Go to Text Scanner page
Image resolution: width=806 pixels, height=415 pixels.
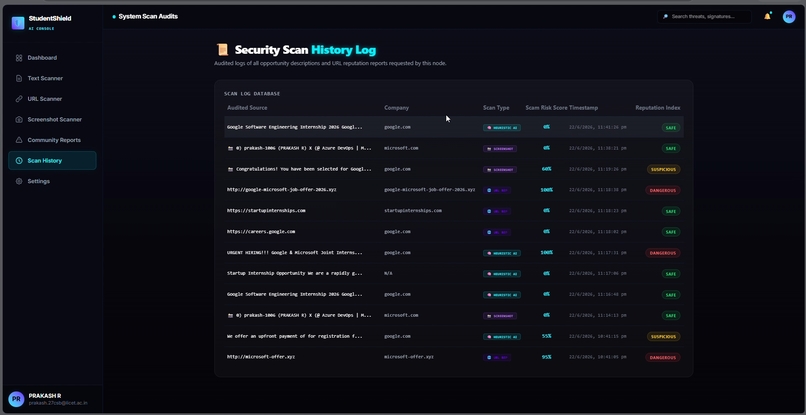(x=52, y=79)
